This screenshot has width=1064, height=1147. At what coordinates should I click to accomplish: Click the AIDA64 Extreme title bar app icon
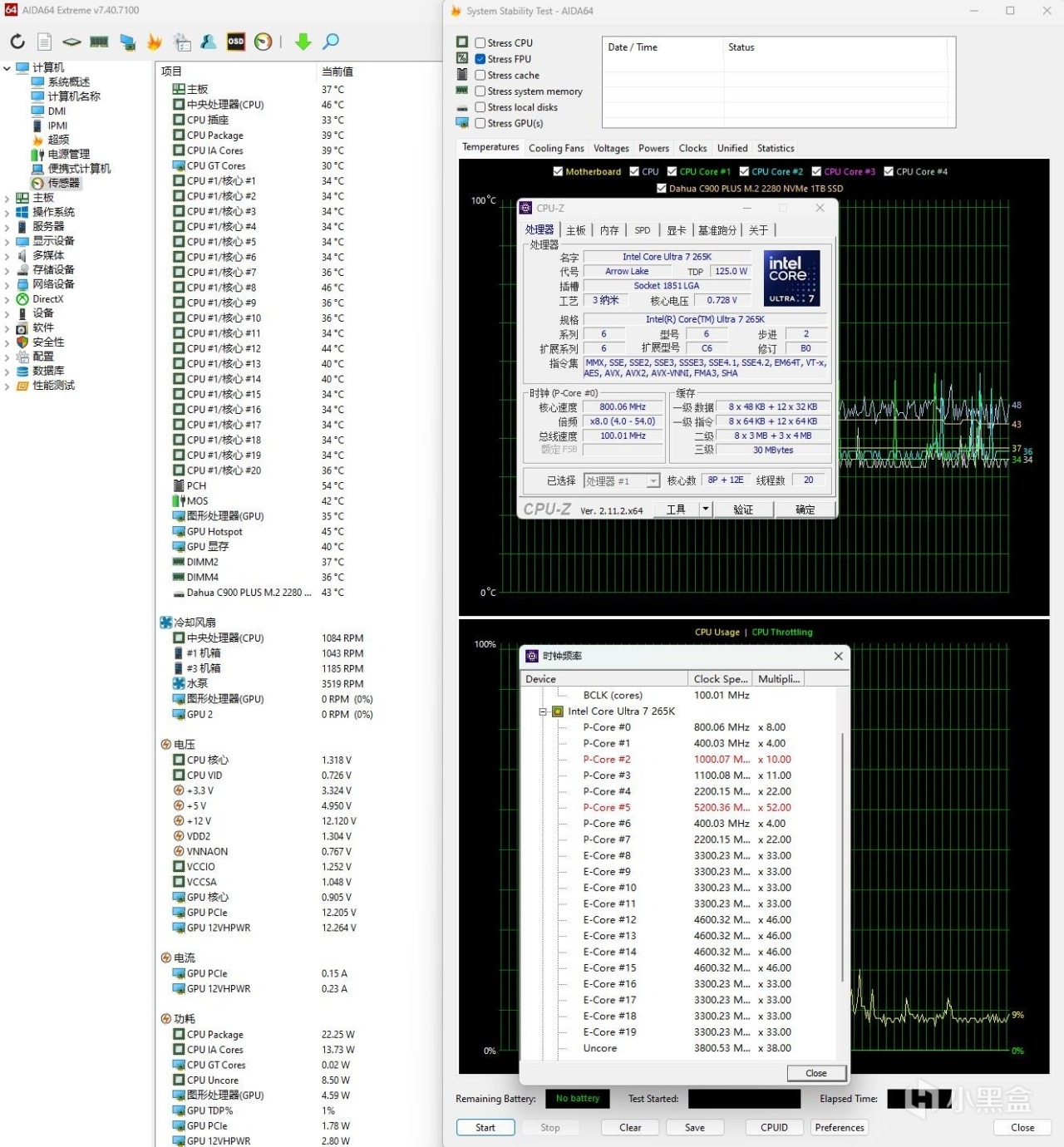click(x=11, y=10)
